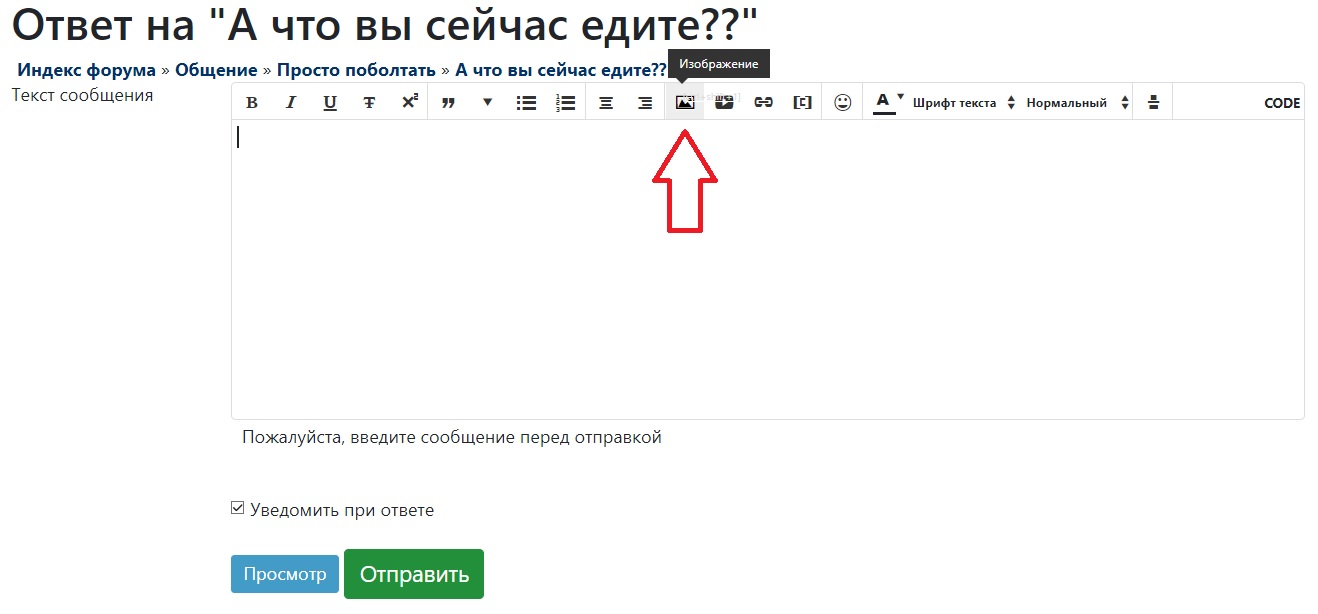
Task: Center-align the message text
Action: tap(606, 103)
